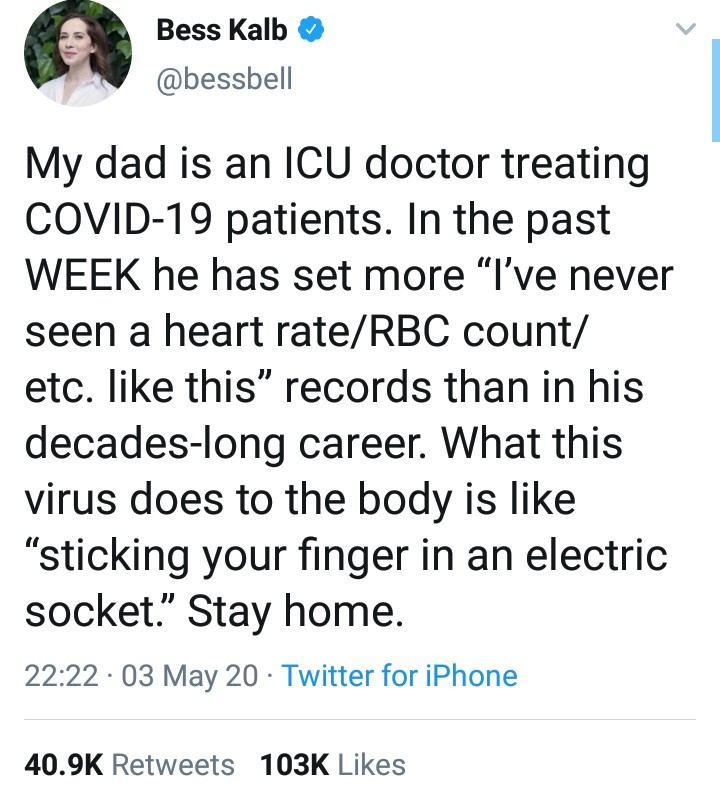
Task: Open the Twitter for iPhone source link
Action: click(x=400, y=676)
